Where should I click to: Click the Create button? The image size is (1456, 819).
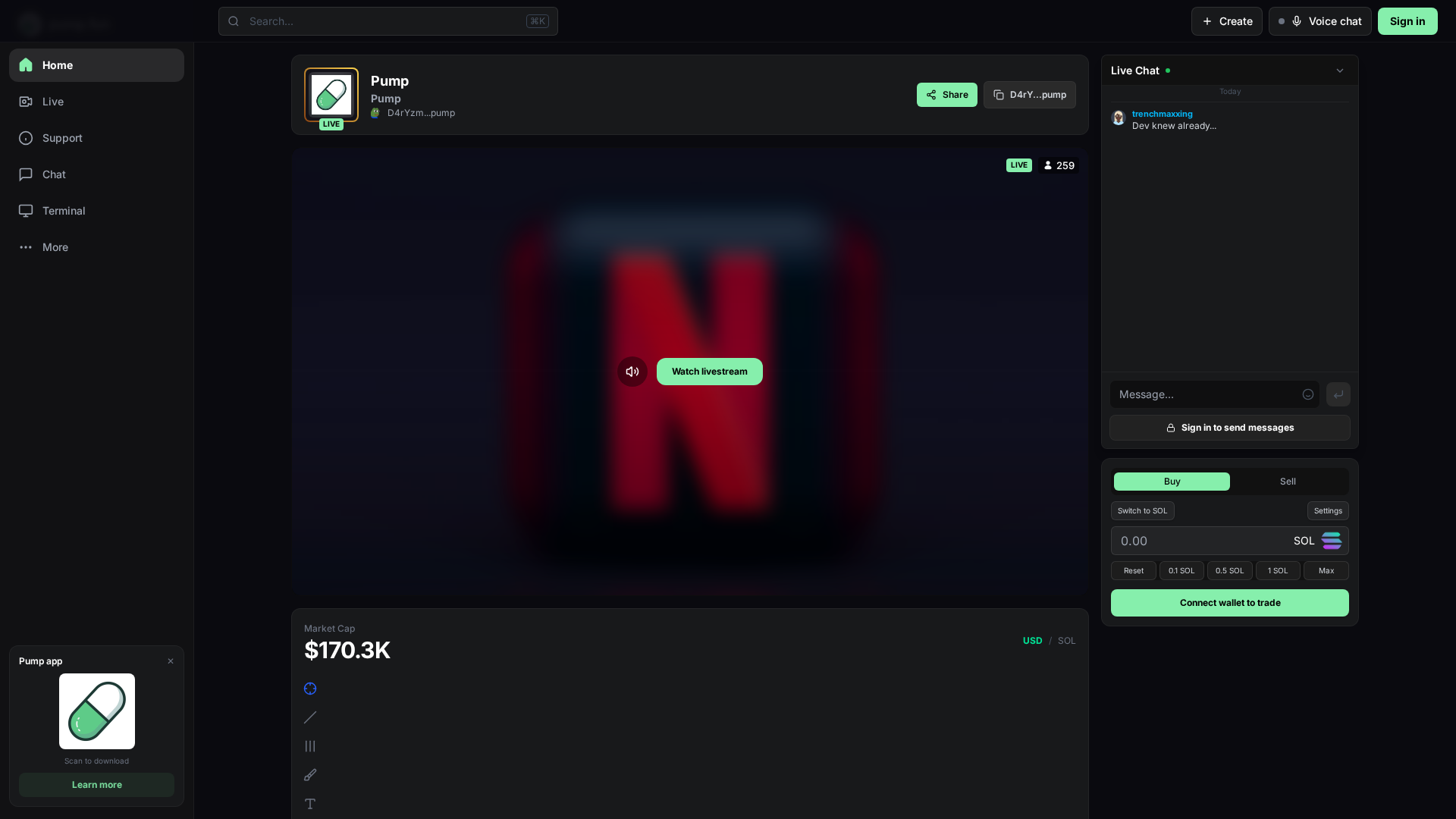[x=1227, y=21]
